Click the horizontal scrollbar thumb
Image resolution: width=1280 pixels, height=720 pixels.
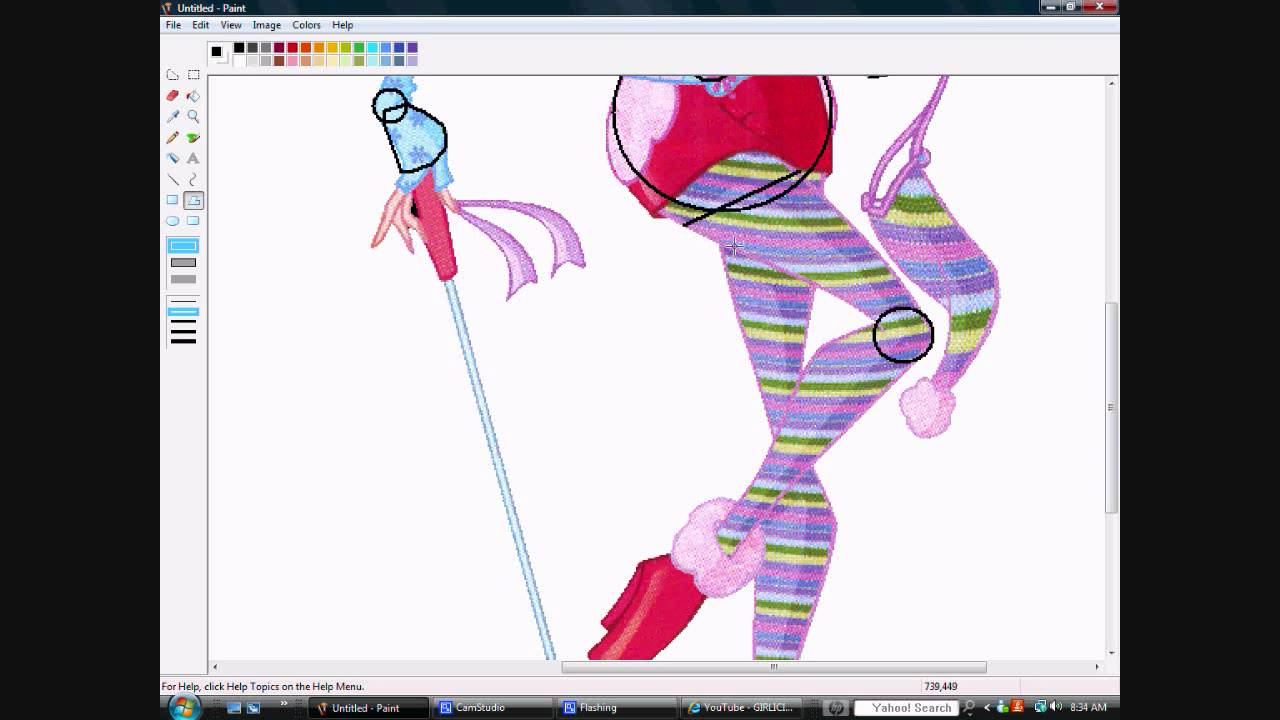(774, 667)
